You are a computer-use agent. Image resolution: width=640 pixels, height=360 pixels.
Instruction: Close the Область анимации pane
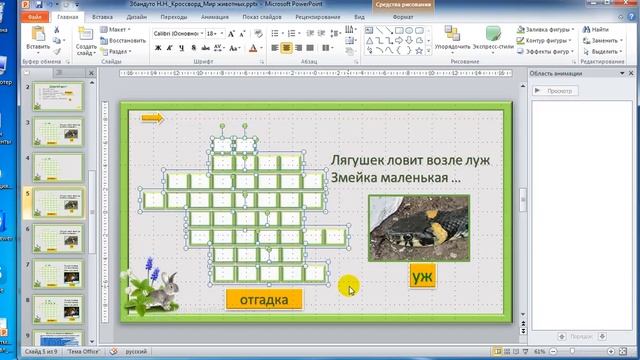point(631,73)
